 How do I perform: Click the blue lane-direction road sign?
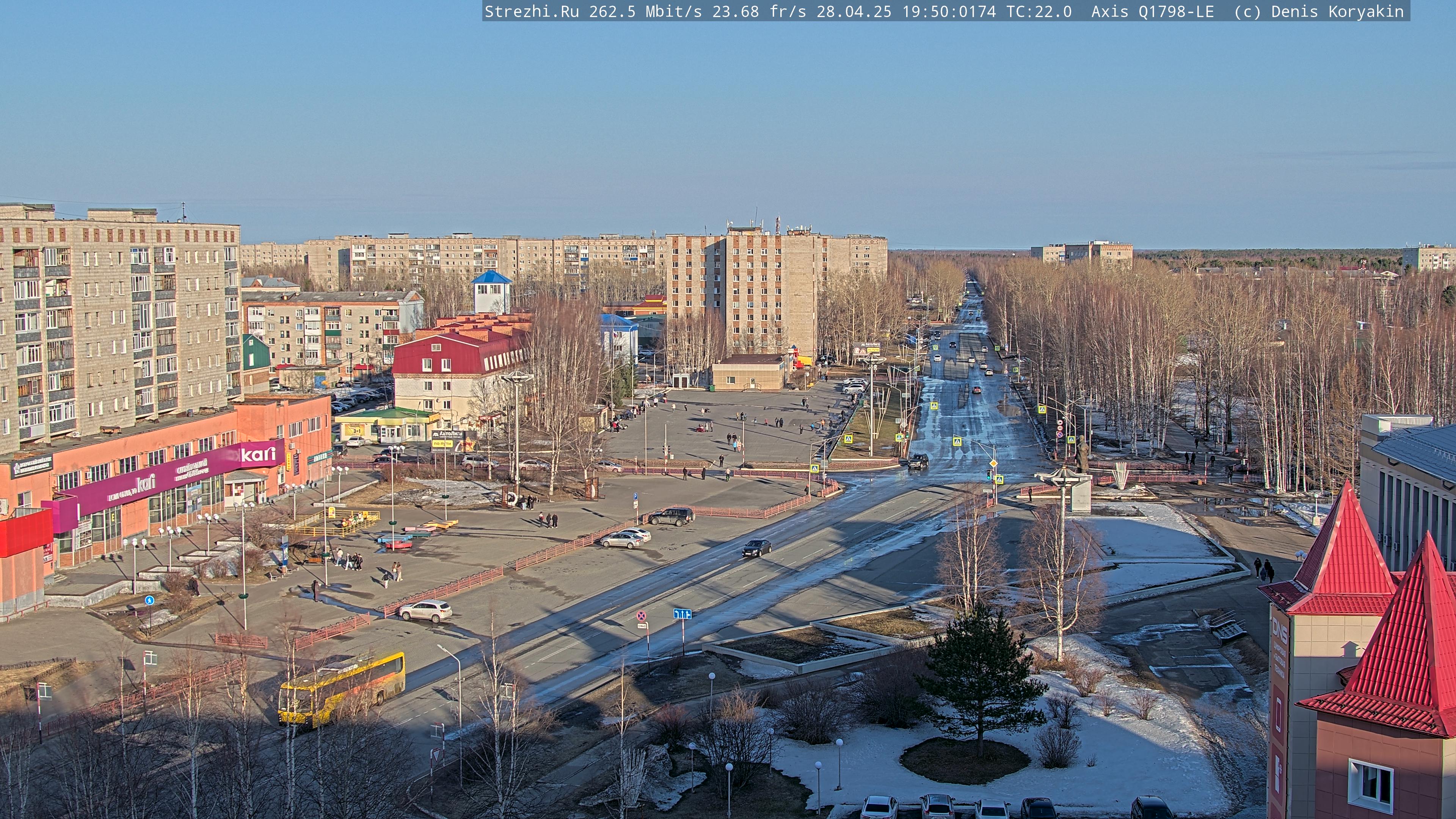coord(682,614)
